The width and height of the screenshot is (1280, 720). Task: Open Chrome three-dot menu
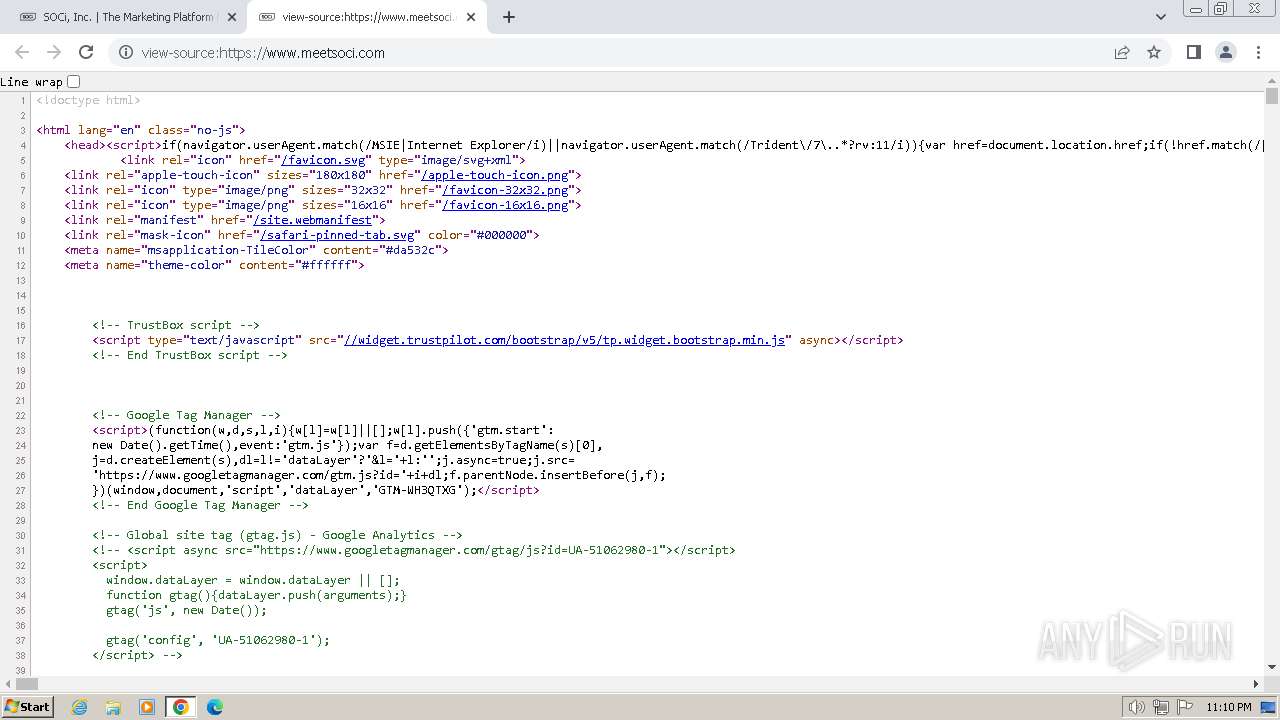tap(1257, 52)
